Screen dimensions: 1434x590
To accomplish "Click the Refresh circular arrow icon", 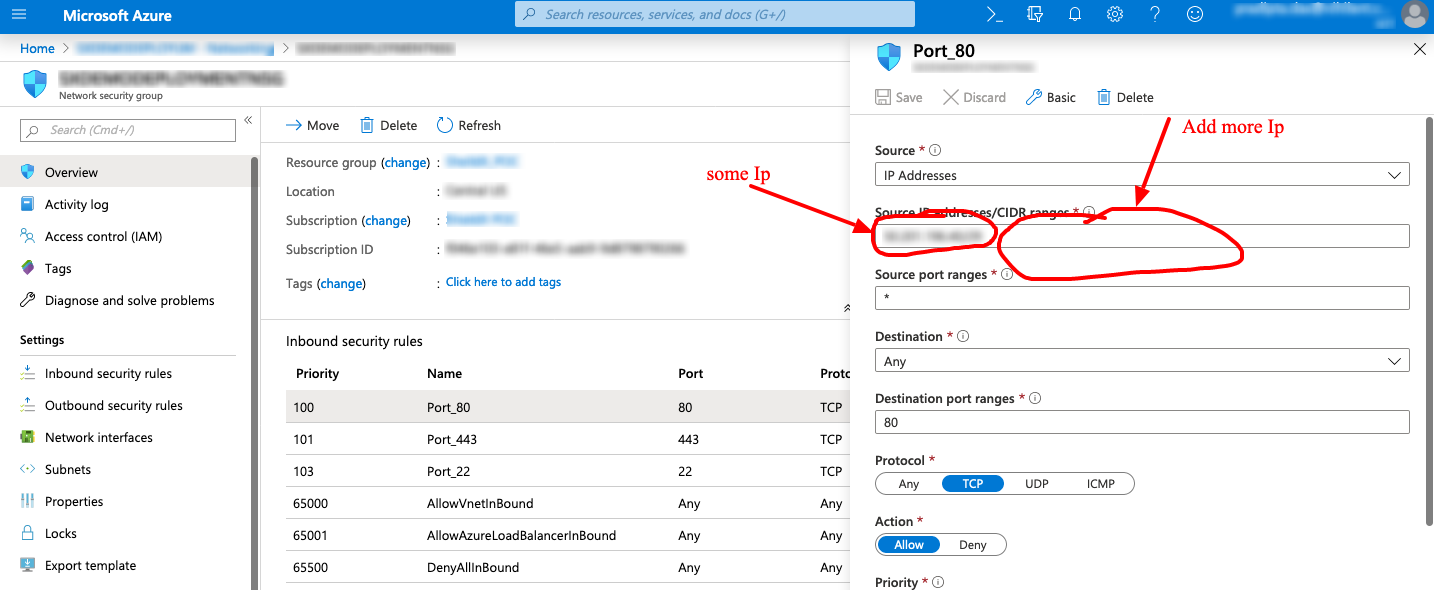I will pos(445,125).
